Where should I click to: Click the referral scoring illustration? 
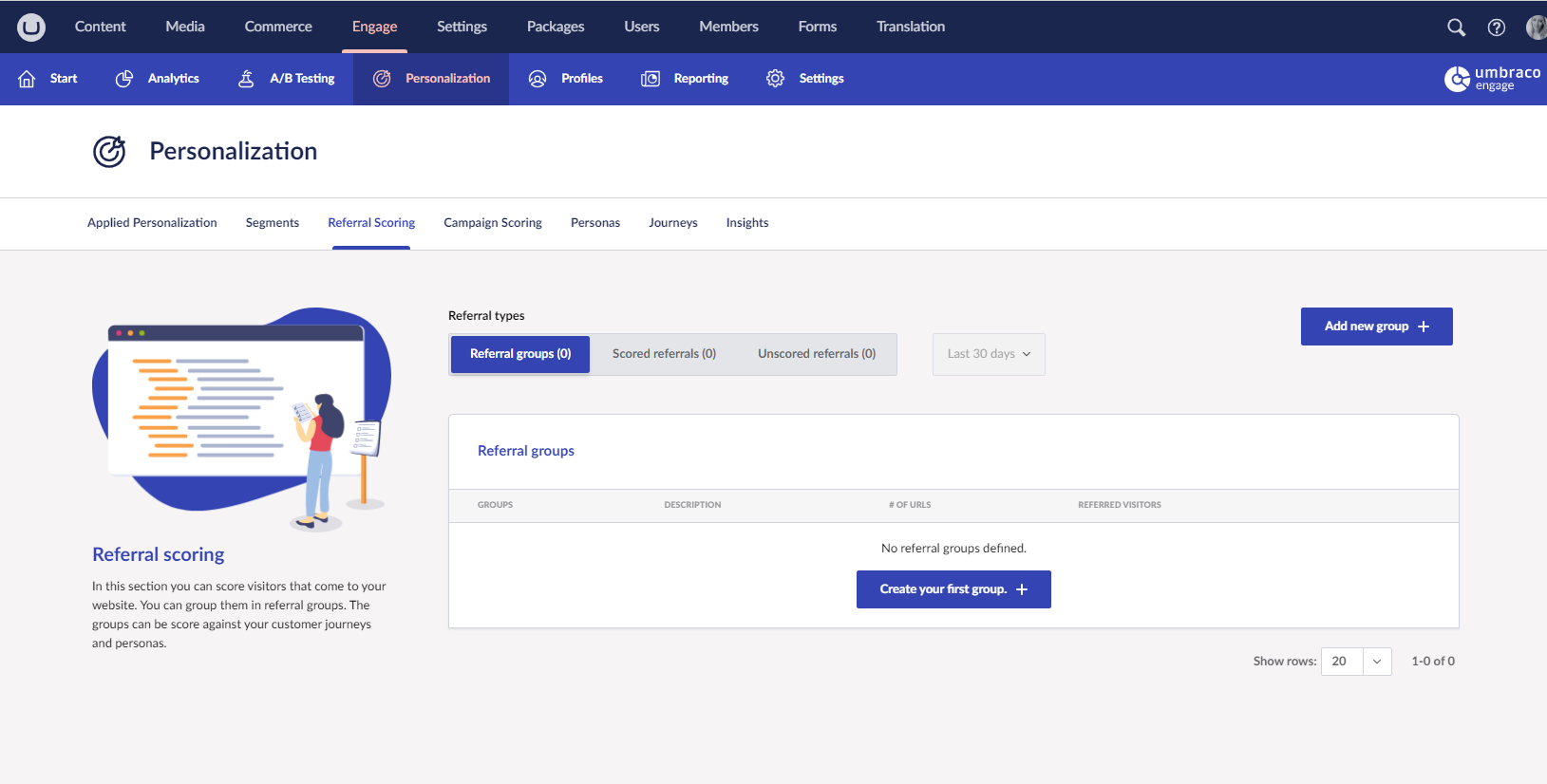coord(242,419)
